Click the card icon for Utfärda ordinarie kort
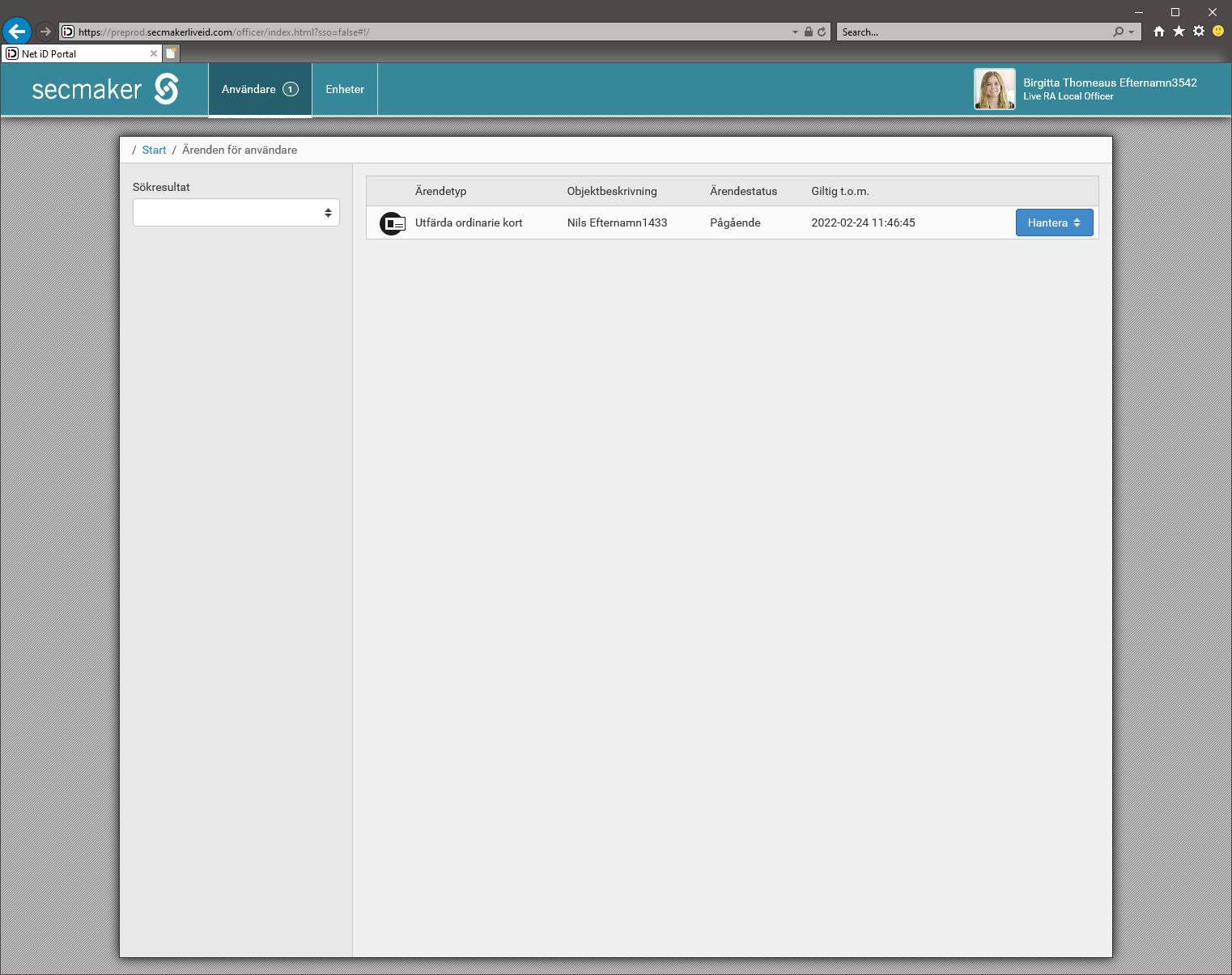The height and width of the screenshot is (975, 1232). pyautogui.click(x=393, y=223)
